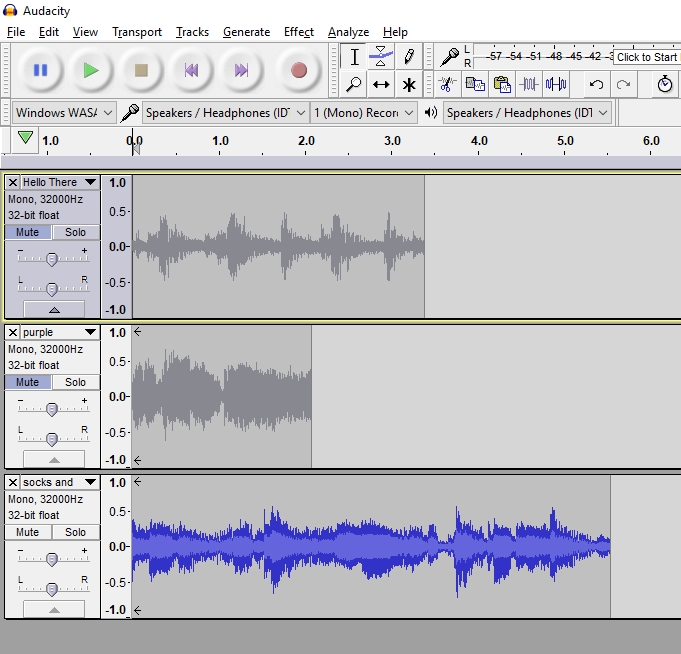Close the purple track
Image resolution: width=681 pixels, height=654 pixels.
[x=13, y=333]
